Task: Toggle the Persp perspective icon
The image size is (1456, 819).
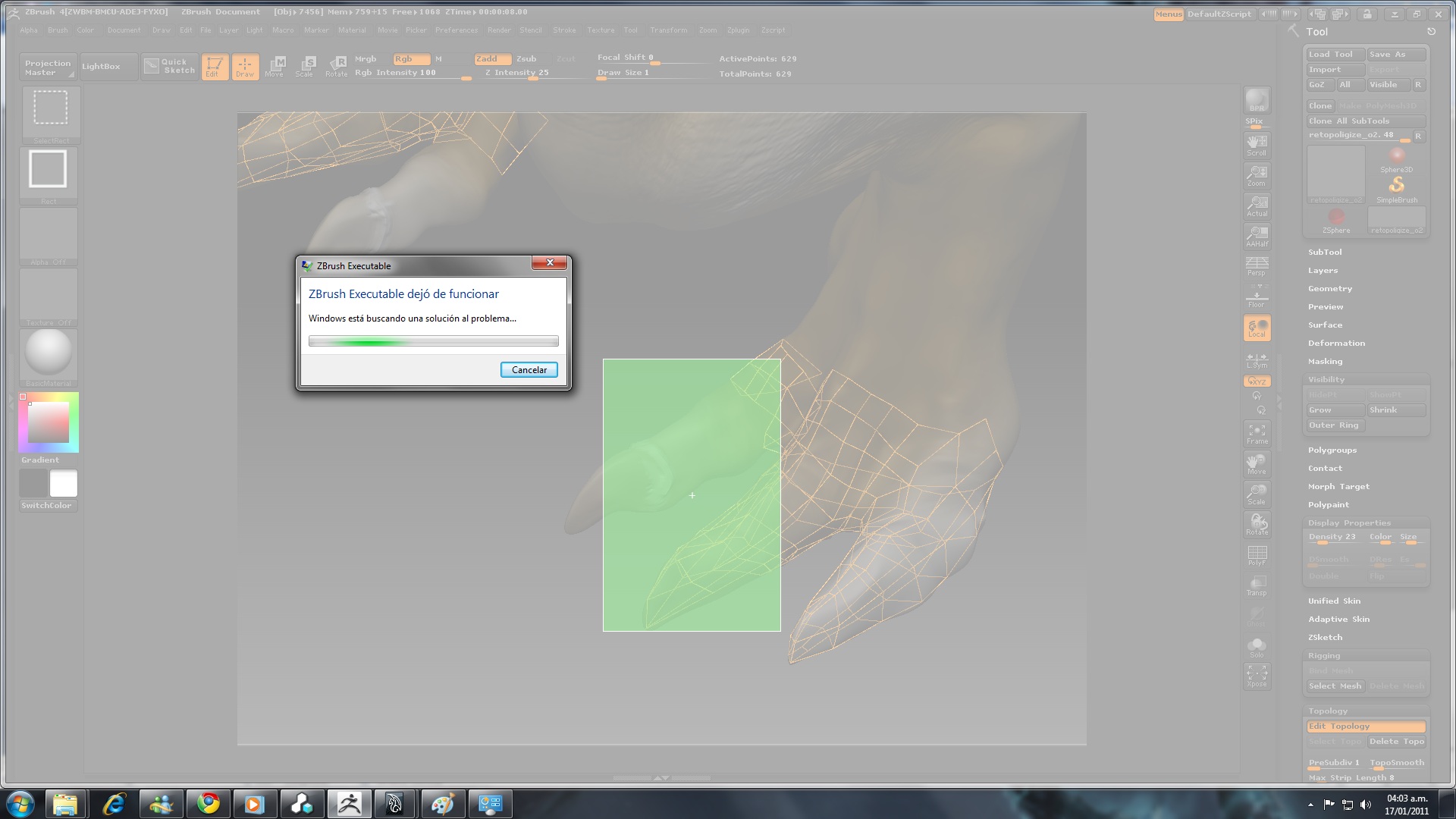Action: click(1257, 266)
